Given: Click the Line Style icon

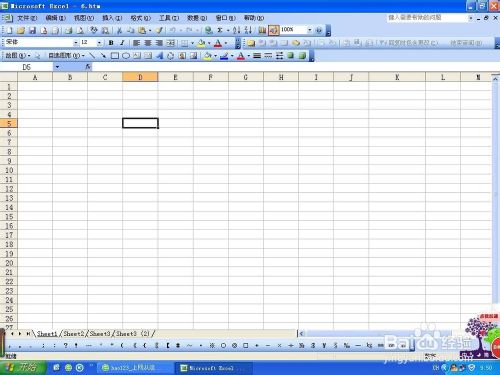Looking at the screenshot, I should (257, 56).
